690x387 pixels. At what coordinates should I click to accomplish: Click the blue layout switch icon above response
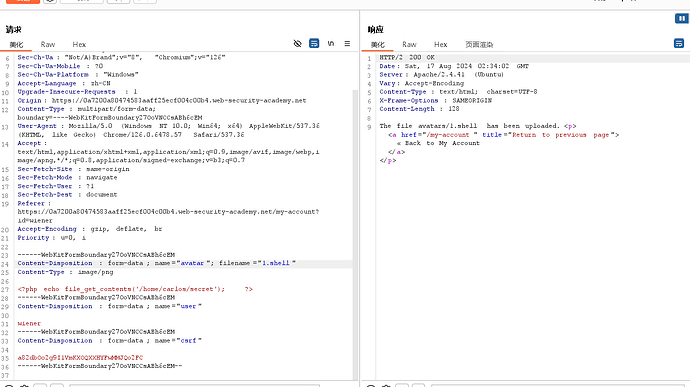[681, 18]
